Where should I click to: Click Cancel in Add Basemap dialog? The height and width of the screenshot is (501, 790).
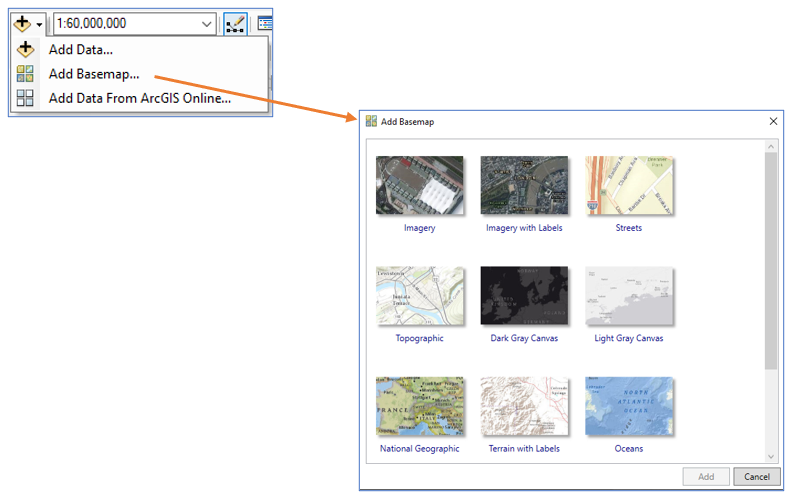[757, 476]
